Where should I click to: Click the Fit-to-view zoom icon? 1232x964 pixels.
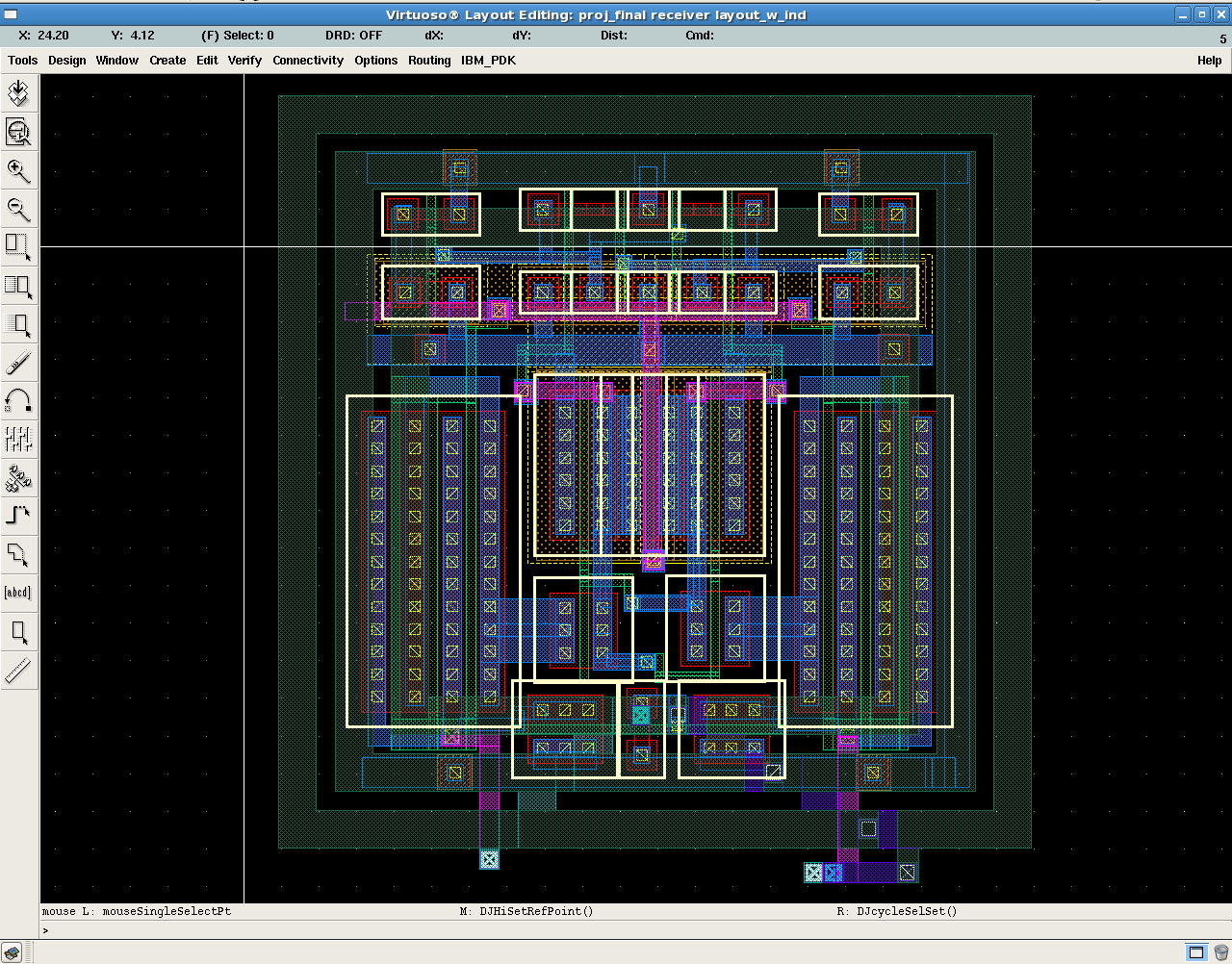(18, 131)
